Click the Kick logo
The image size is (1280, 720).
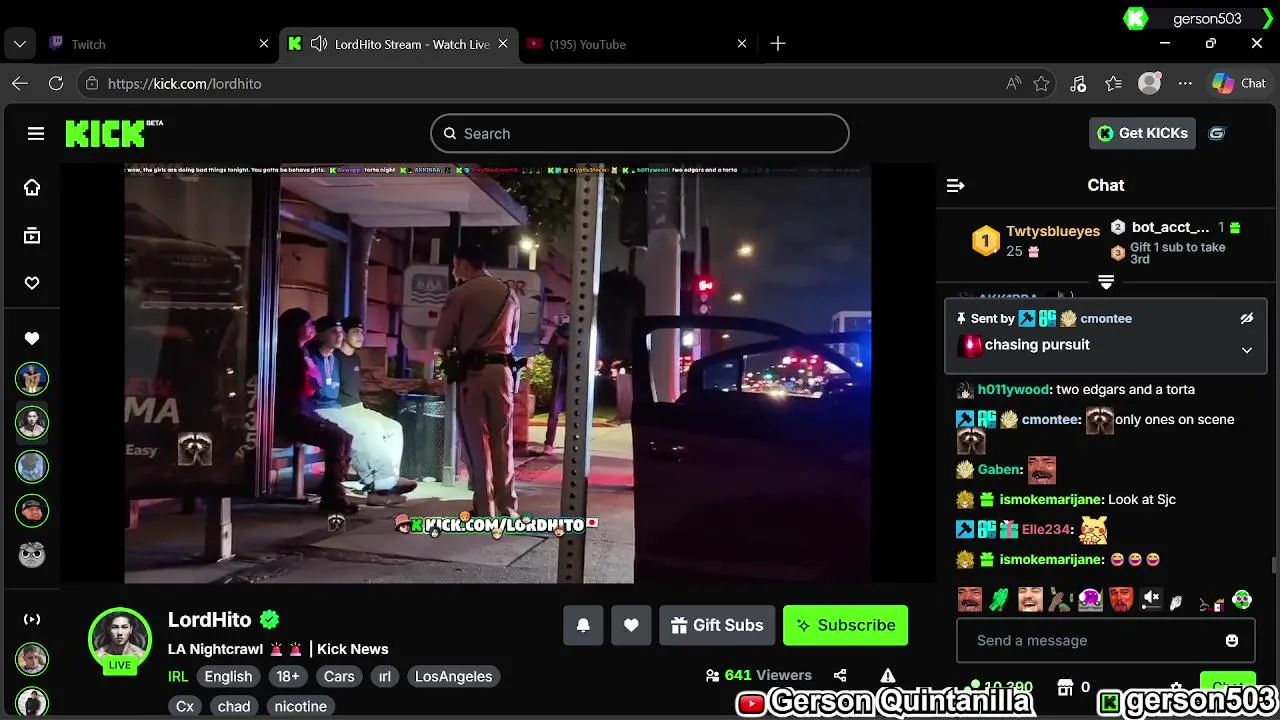[x=114, y=133]
